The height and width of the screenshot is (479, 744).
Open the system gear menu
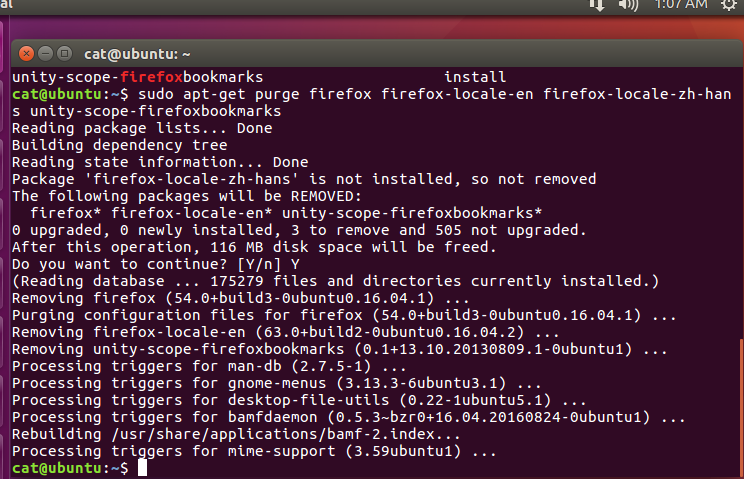click(728, 5)
